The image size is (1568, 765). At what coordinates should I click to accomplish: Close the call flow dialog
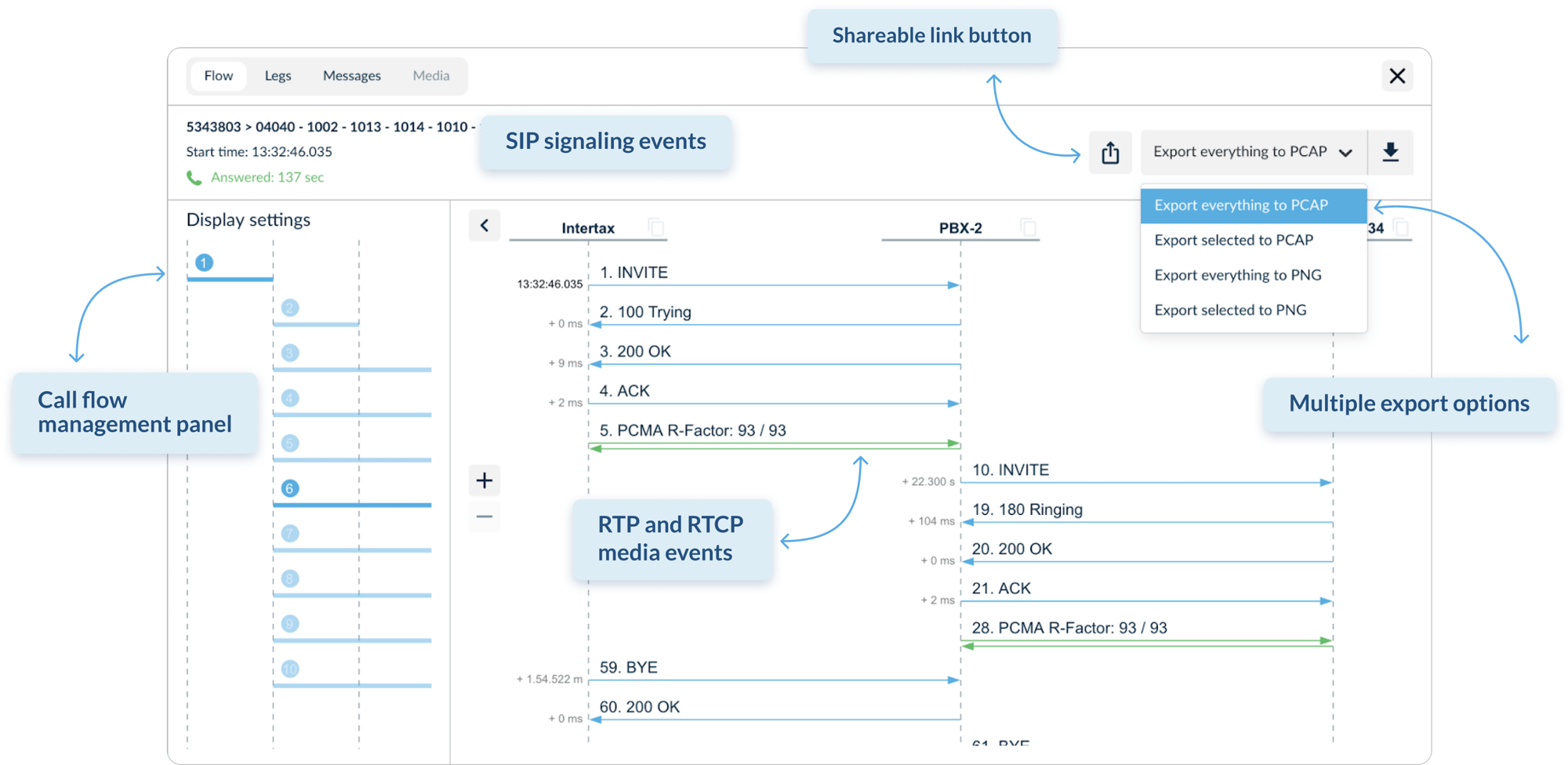tap(1397, 76)
